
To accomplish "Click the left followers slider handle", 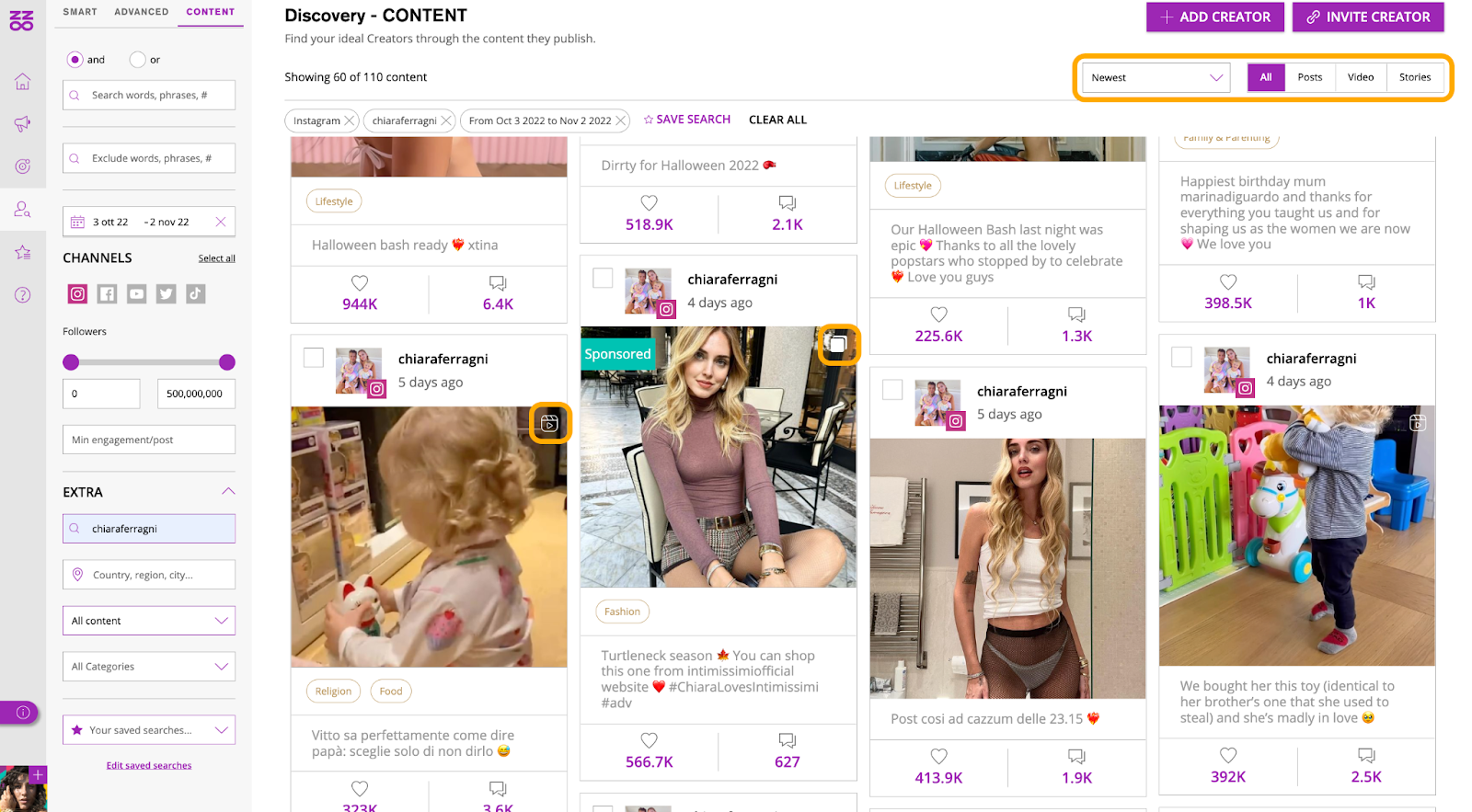I will click(x=71, y=362).
